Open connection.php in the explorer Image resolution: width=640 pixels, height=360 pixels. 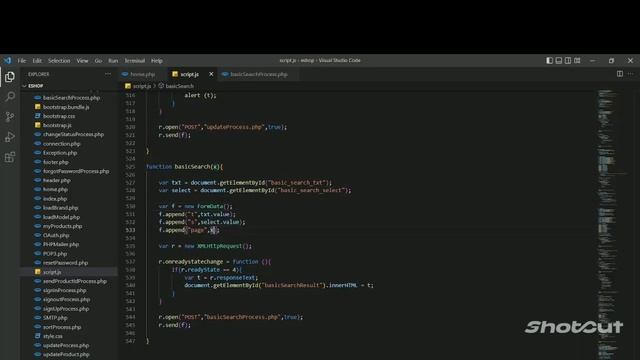tap(62, 144)
